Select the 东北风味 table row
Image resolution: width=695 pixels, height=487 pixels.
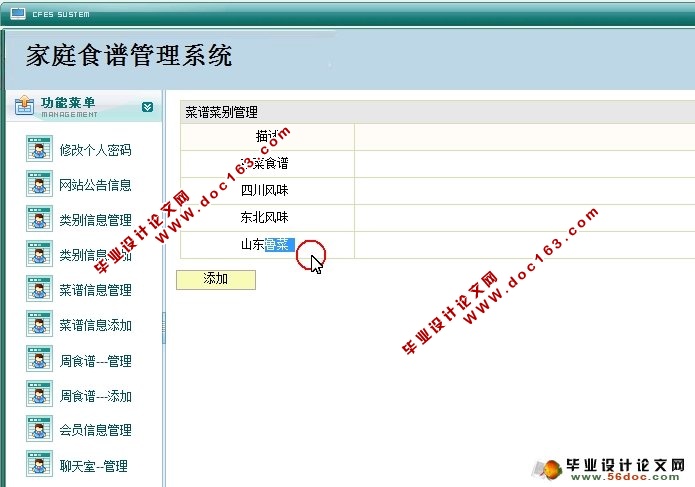click(437, 218)
